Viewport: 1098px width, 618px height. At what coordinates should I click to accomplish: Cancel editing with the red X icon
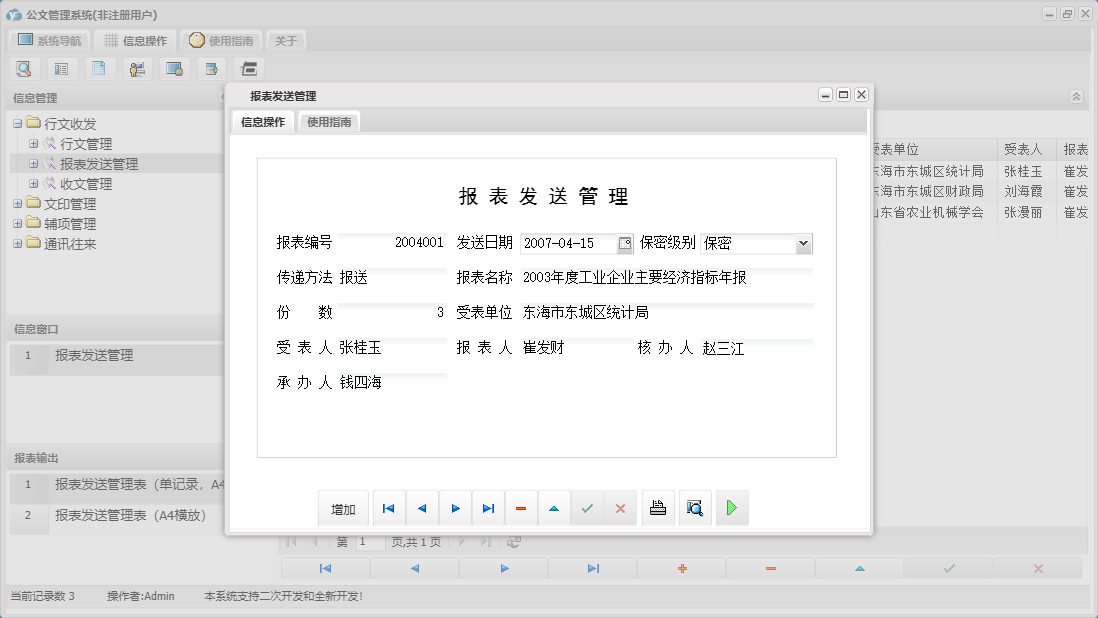click(620, 508)
